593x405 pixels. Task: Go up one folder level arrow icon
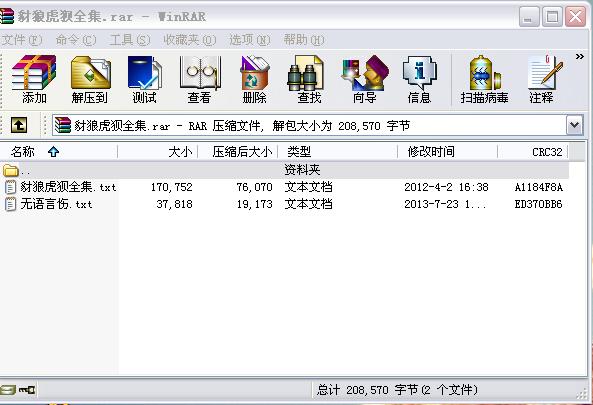click(19, 125)
